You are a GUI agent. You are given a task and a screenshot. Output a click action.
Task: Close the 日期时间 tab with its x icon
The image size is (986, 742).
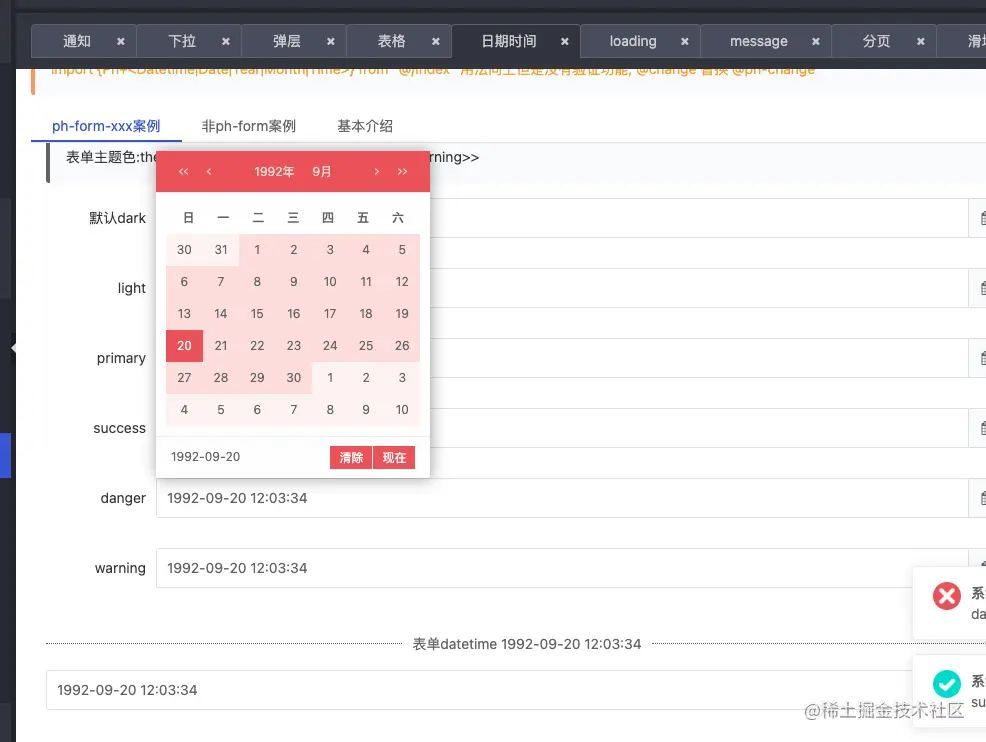pyautogui.click(x=564, y=41)
